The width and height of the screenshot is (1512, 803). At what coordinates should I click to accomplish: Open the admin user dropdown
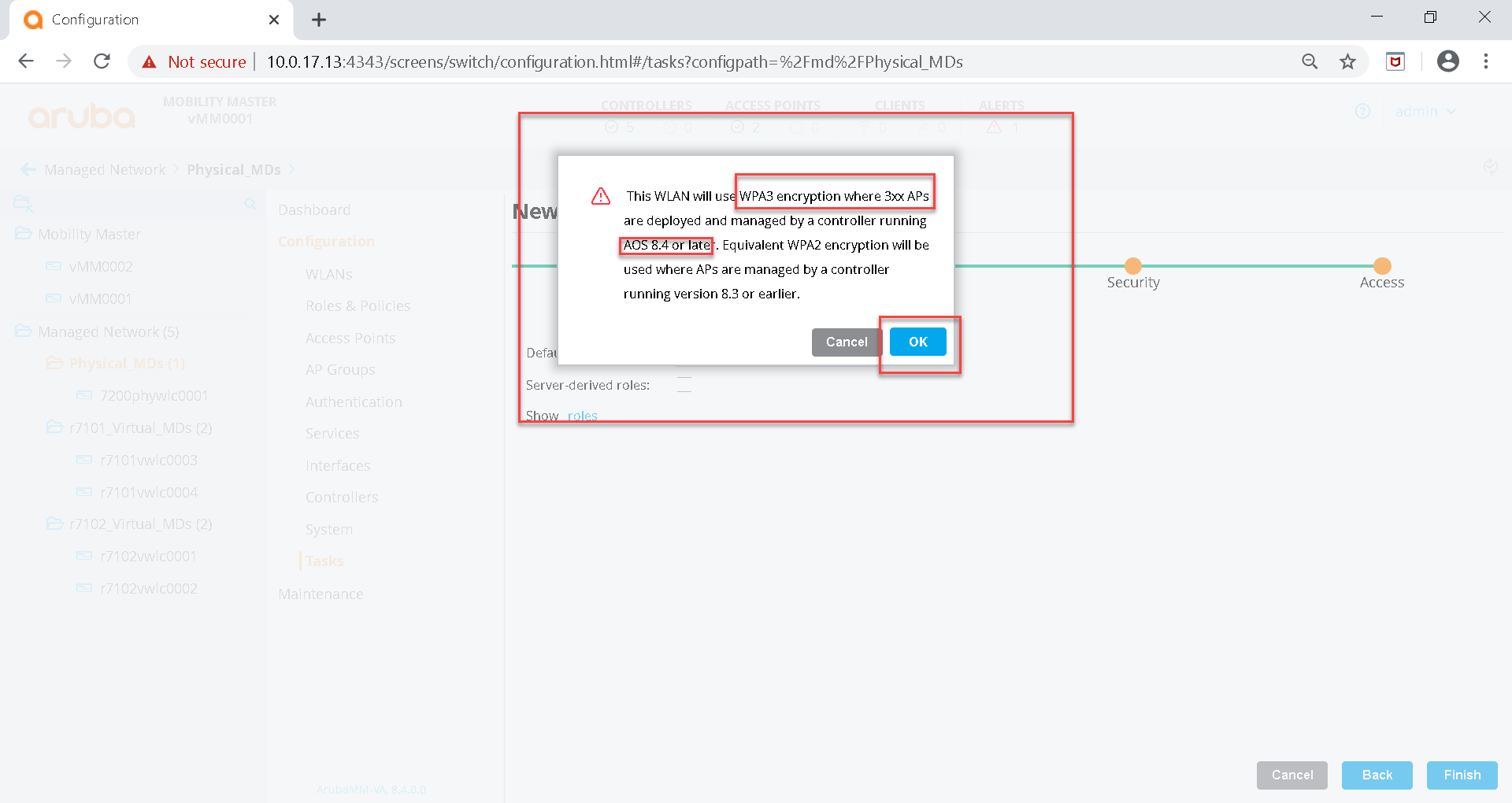[1425, 112]
